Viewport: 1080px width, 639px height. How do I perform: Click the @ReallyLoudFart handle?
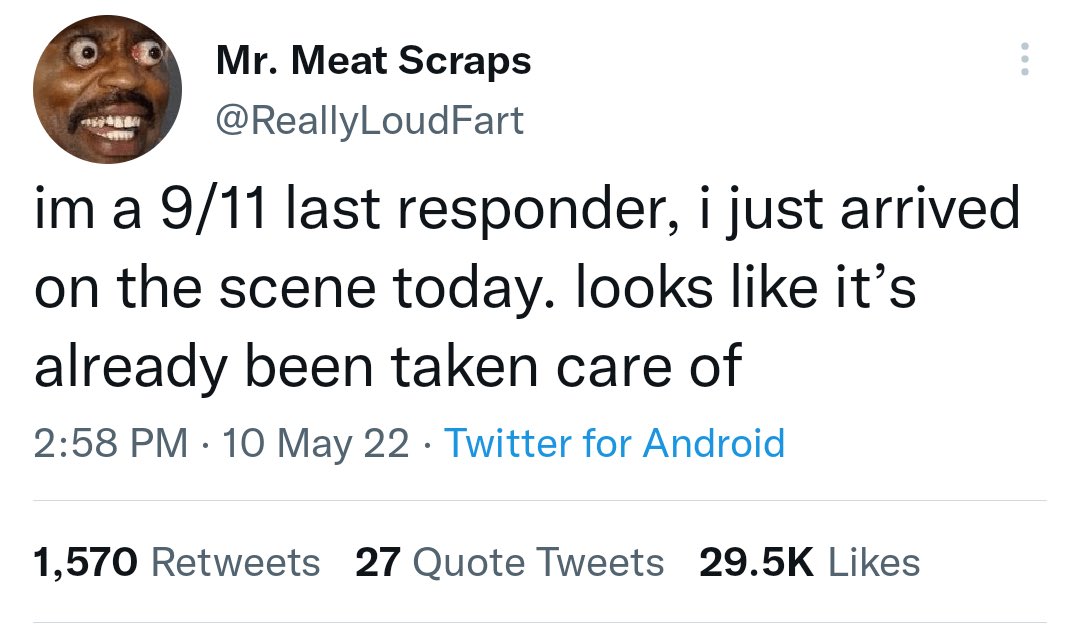click(x=370, y=121)
